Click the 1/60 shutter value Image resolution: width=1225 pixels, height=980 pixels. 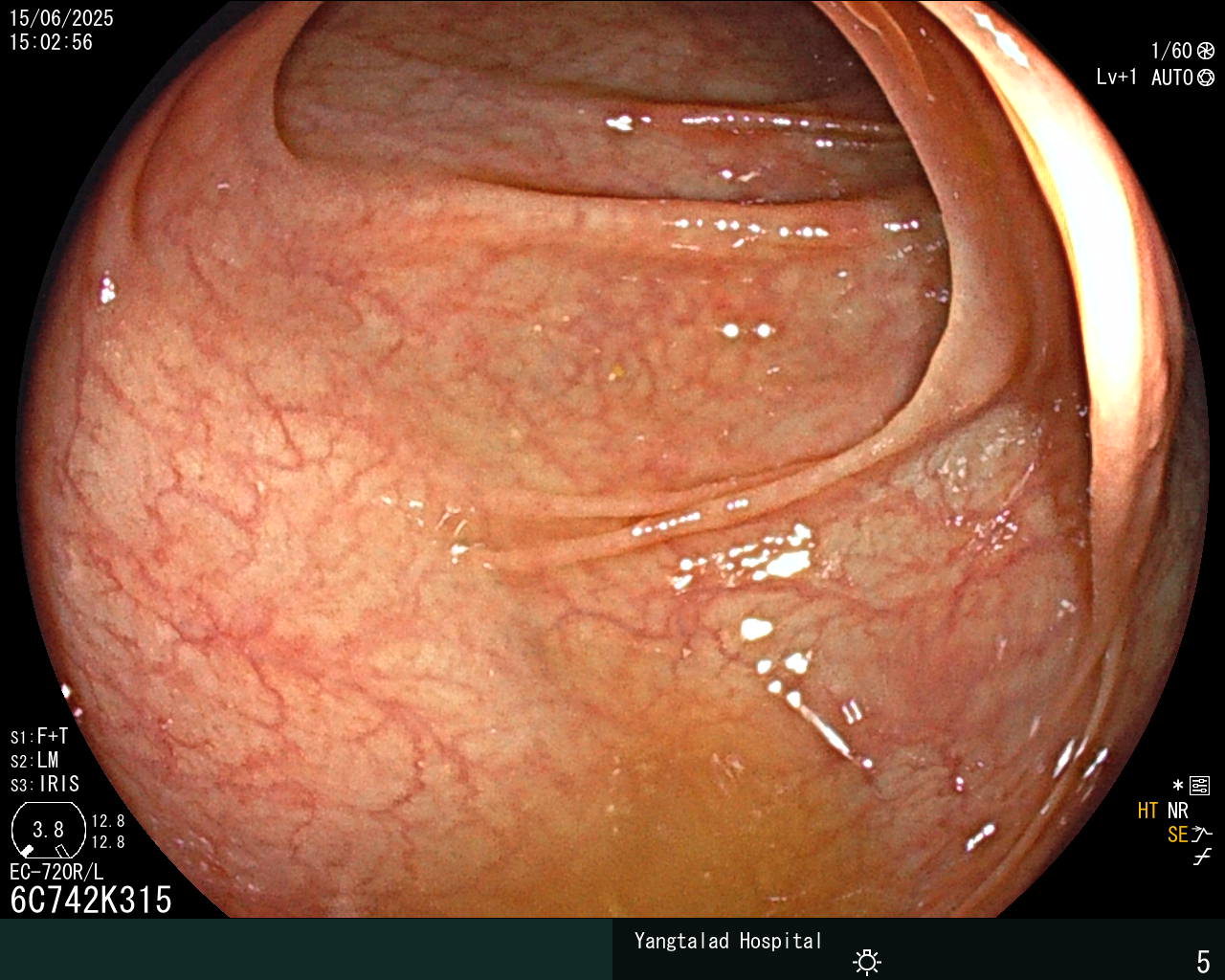coord(1171,52)
